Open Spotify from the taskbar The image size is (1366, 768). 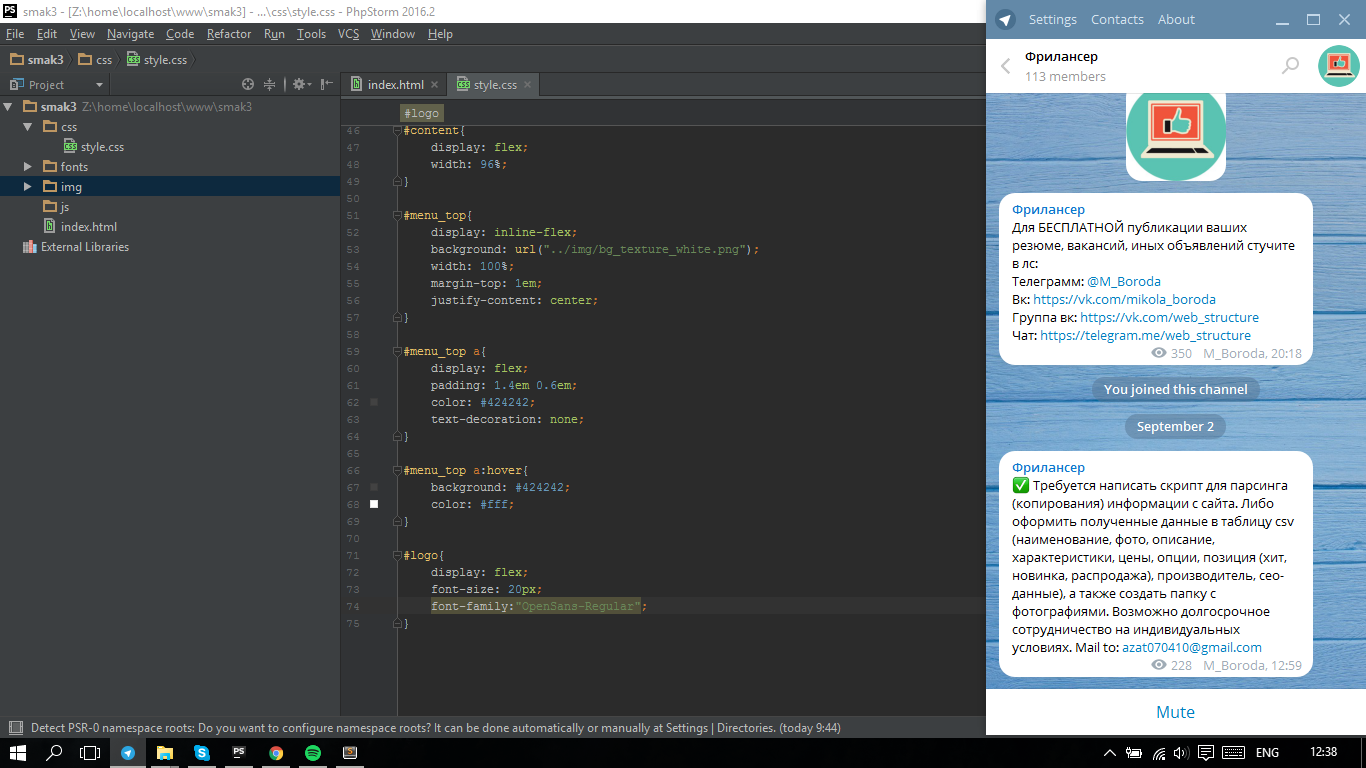(312, 753)
